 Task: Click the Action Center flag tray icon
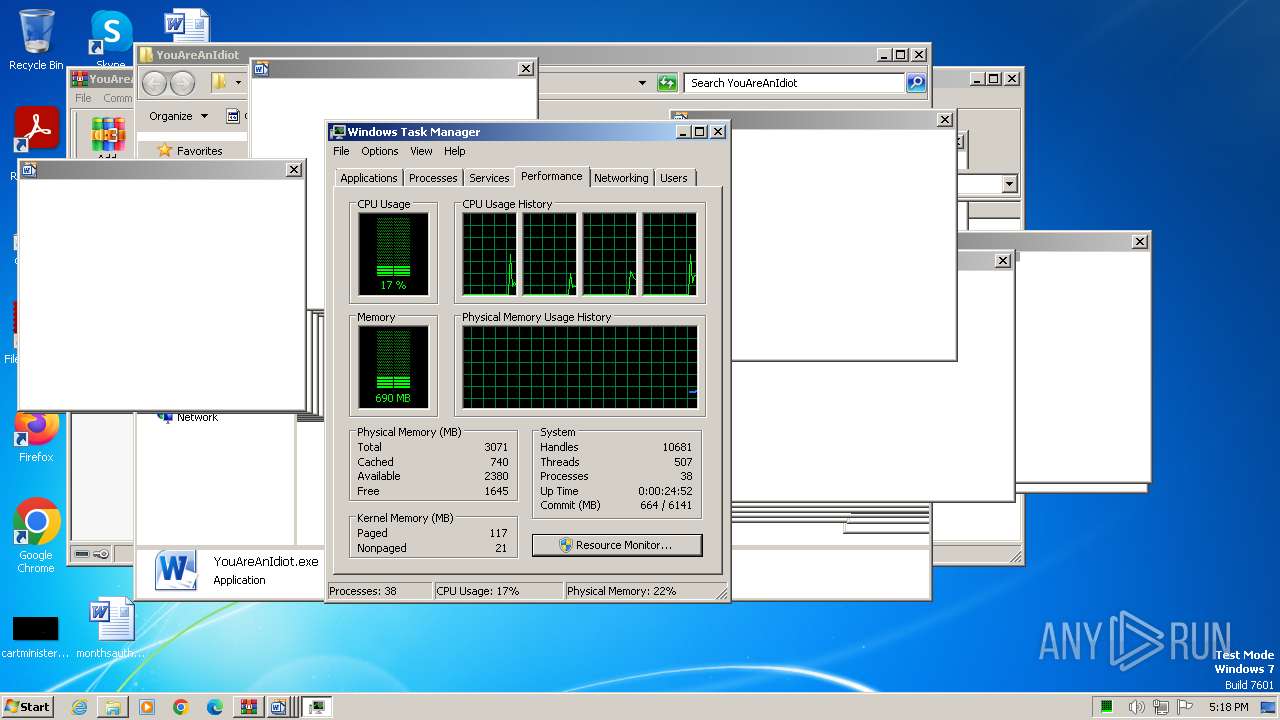tap(1183, 707)
